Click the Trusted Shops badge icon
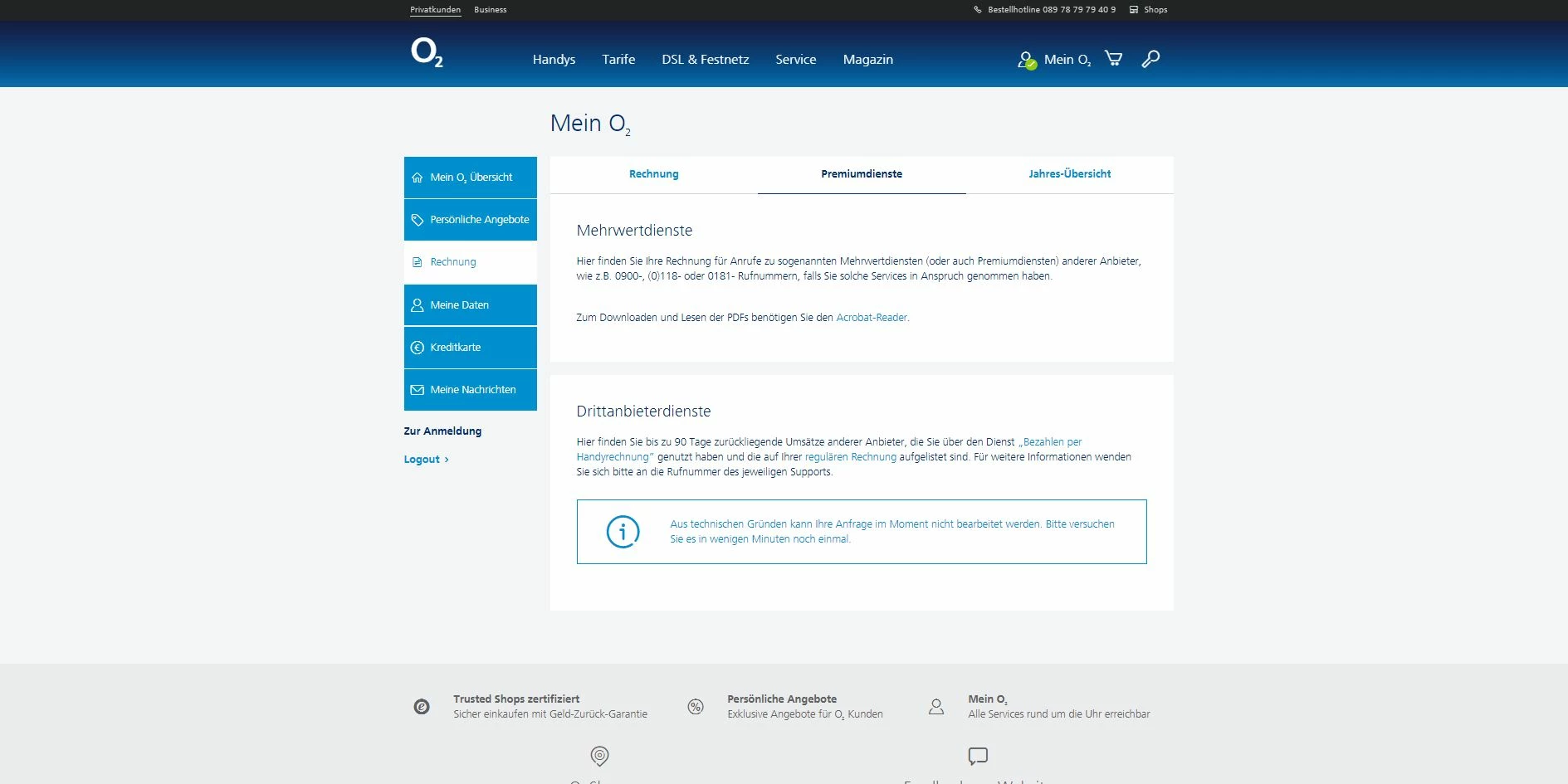This screenshot has width=1568, height=784. pos(422,707)
